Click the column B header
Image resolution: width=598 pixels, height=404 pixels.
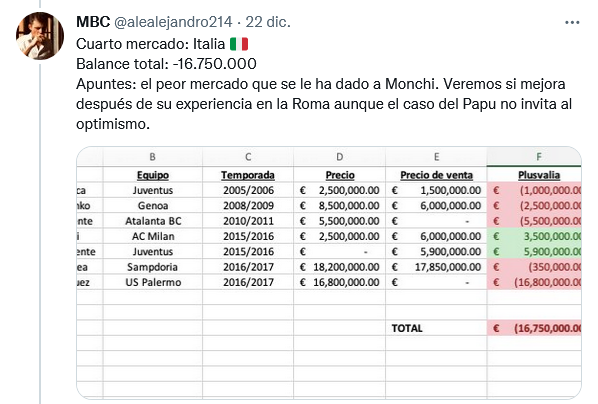click(x=153, y=157)
